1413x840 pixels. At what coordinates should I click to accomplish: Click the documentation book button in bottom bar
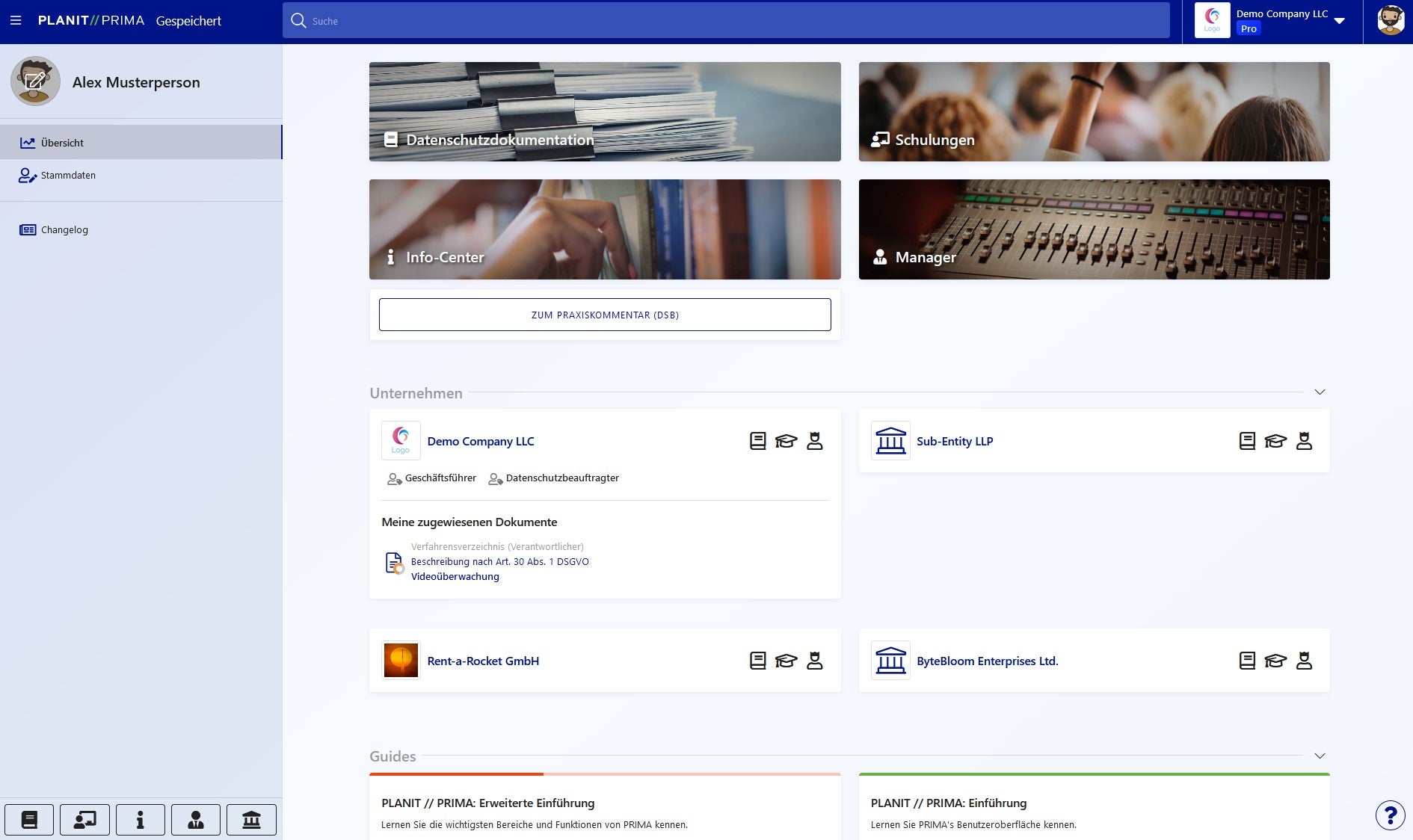coord(29,820)
